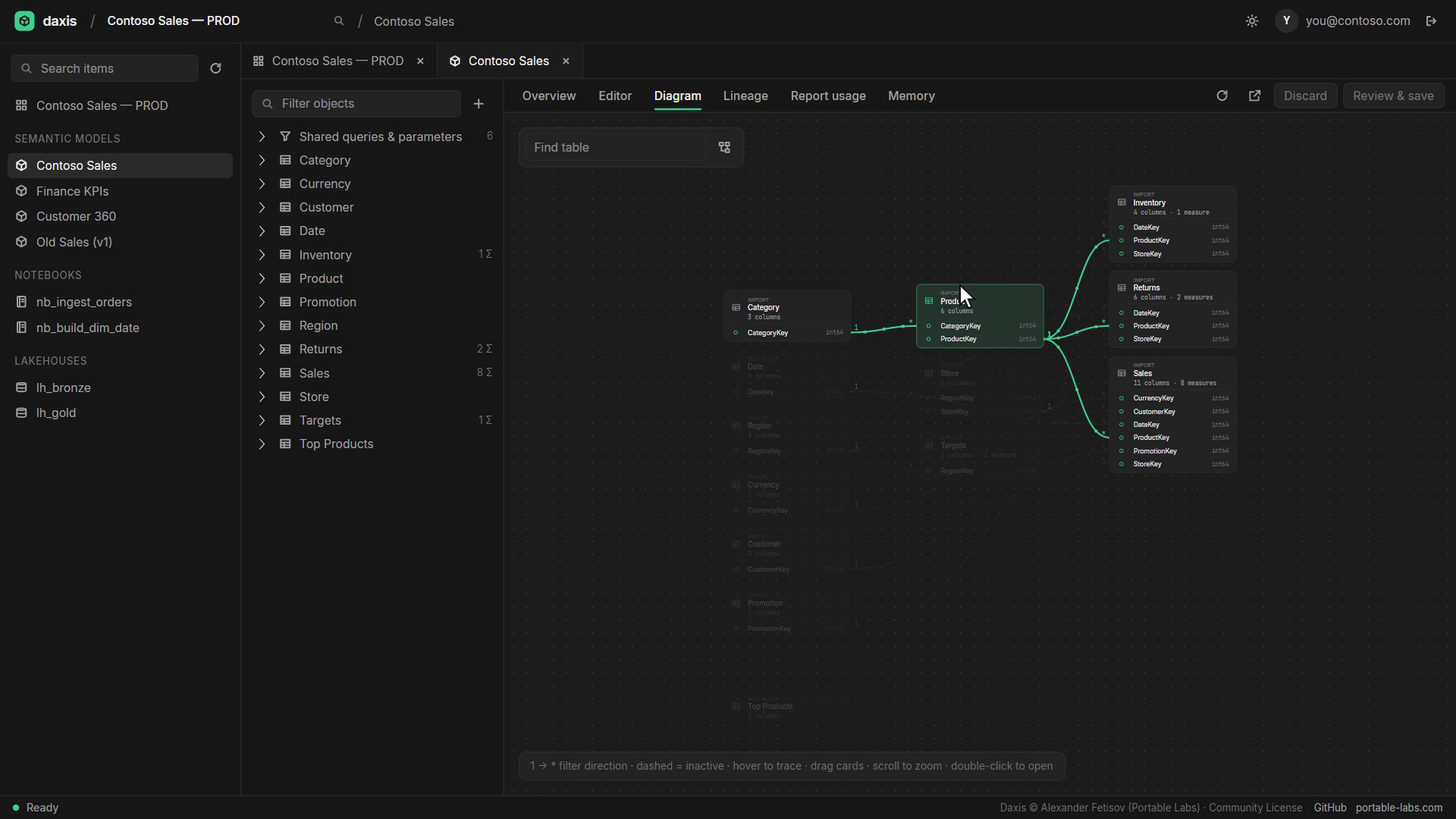This screenshot has width=1456, height=819.
Task: Switch to the Editor tab
Action: click(x=615, y=96)
